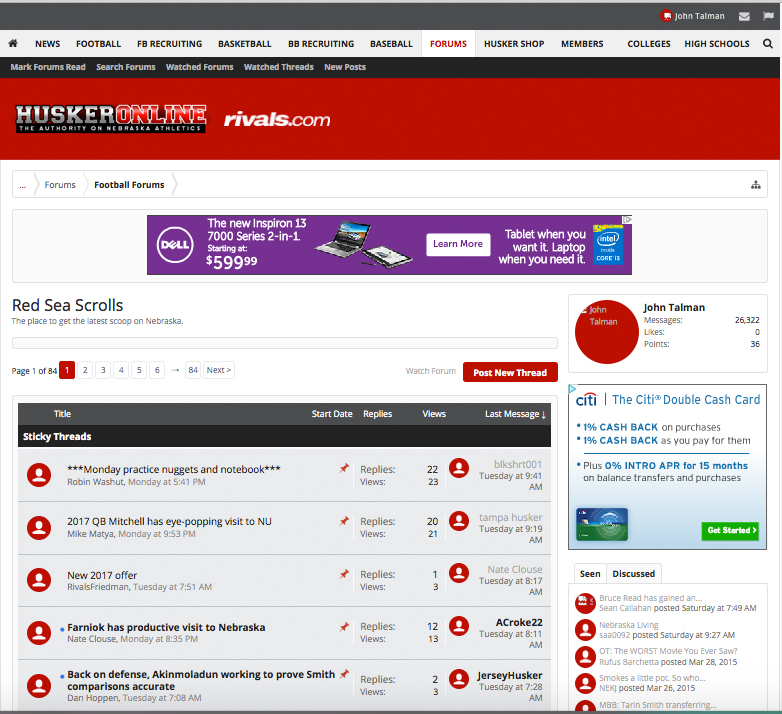
Task: Click blkshrt001 last poster avatar
Action: pyautogui.click(x=459, y=468)
